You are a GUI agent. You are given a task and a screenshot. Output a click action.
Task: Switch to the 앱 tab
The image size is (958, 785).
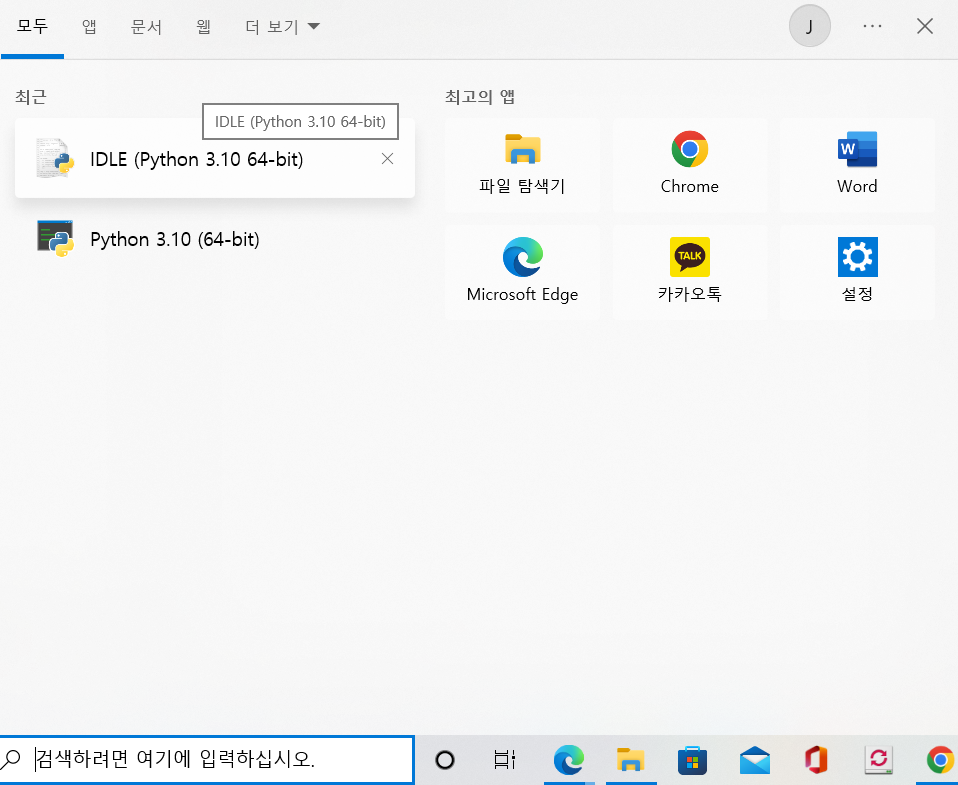point(89,27)
